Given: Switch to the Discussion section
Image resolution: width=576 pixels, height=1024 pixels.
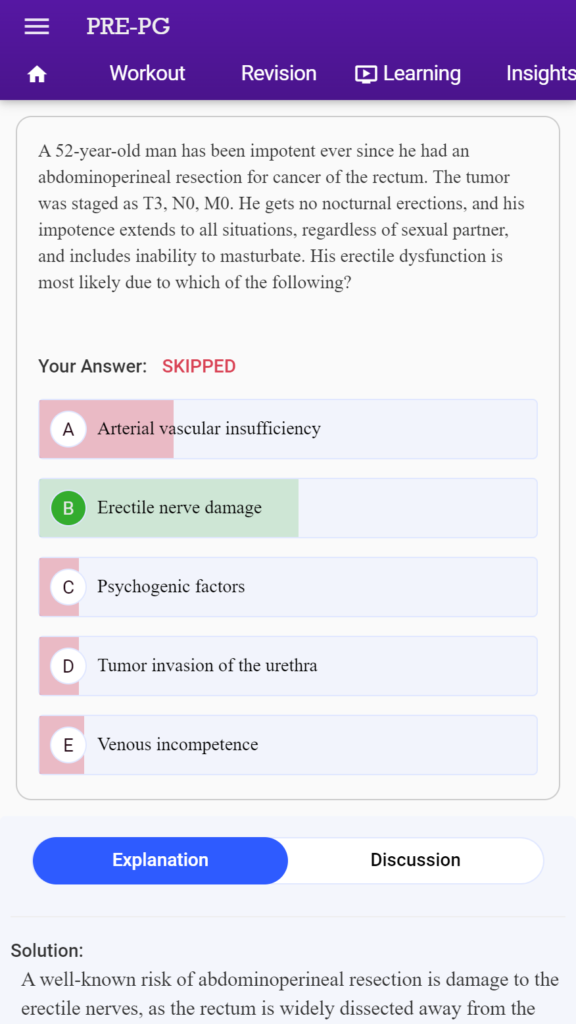Looking at the screenshot, I should pyautogui.click(x=415, y=860).
